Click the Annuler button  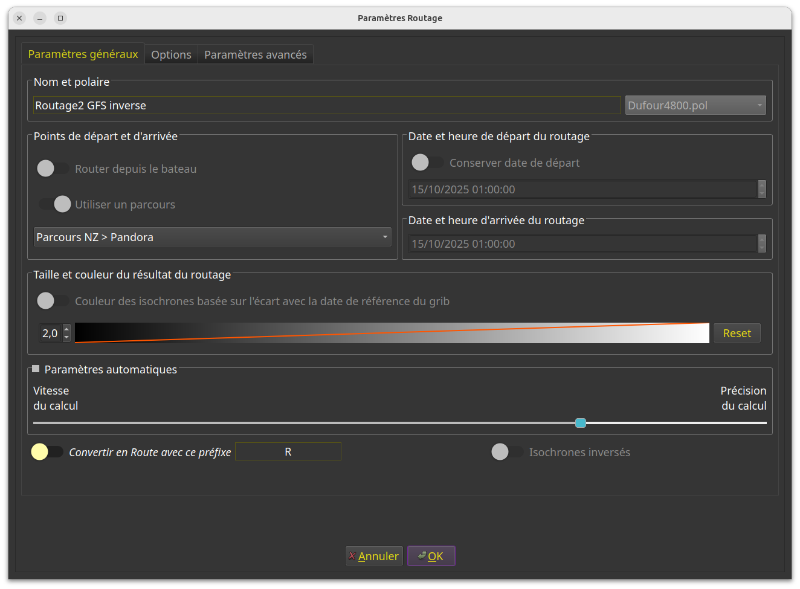click(x=374, y=556)
